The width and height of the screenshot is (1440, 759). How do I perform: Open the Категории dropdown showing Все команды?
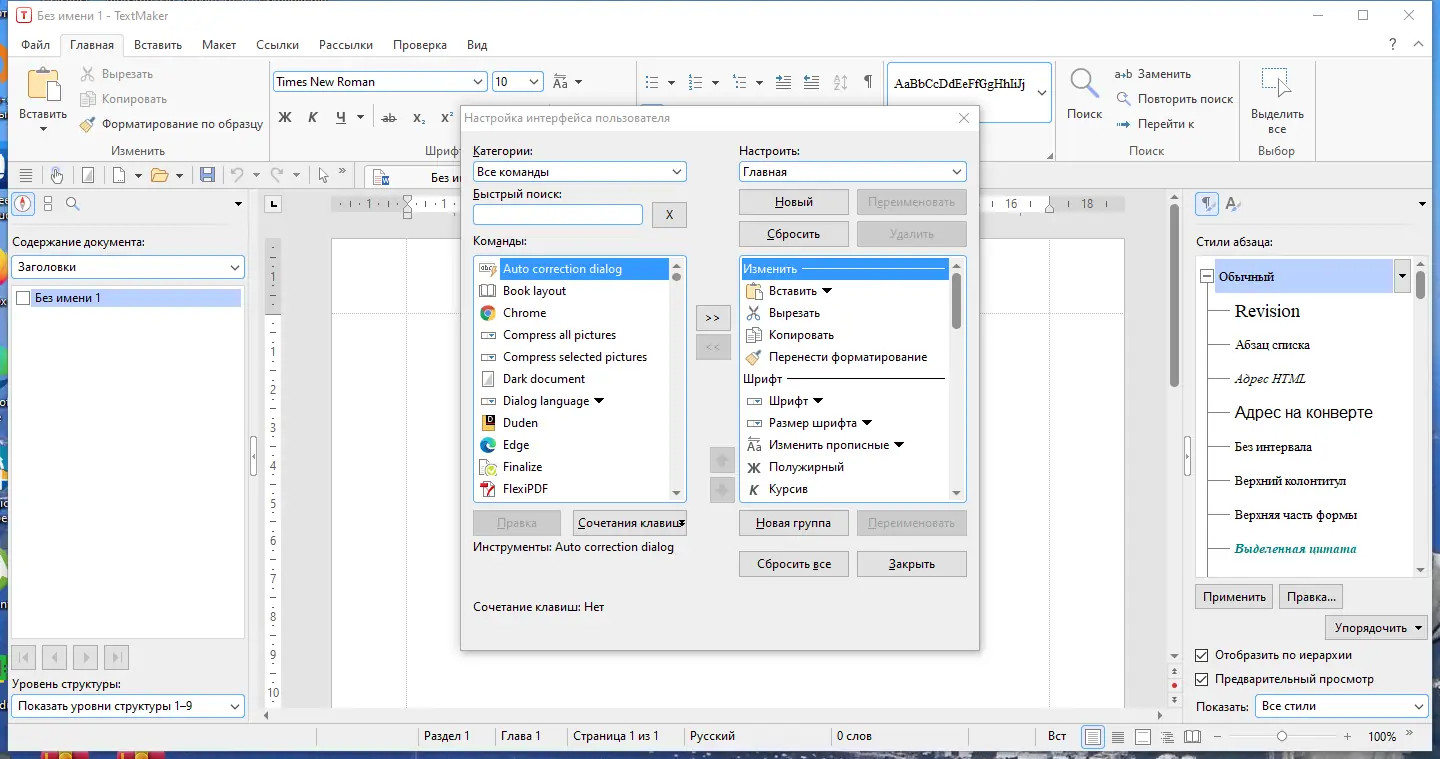tap(579, 171)
